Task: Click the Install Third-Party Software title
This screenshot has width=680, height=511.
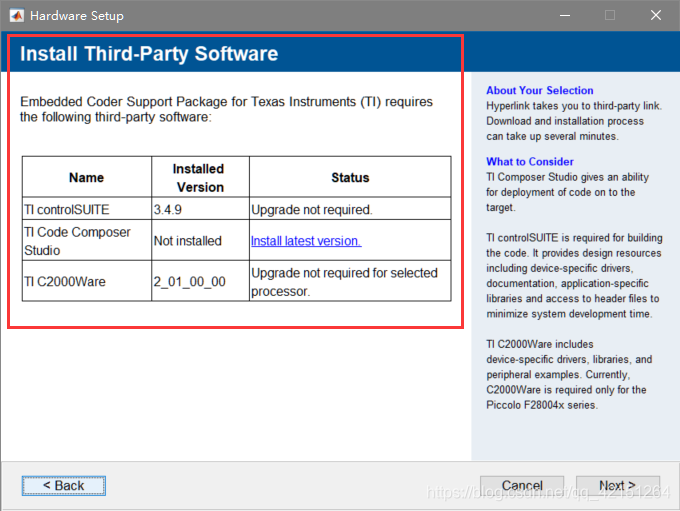Action: point(149,54)
